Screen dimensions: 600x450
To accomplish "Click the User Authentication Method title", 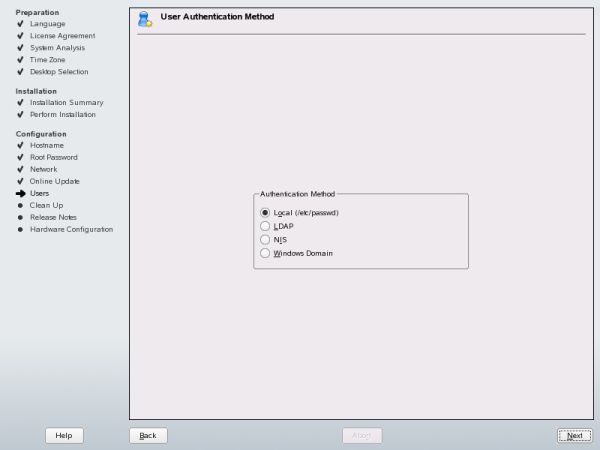I will [217, 16].
